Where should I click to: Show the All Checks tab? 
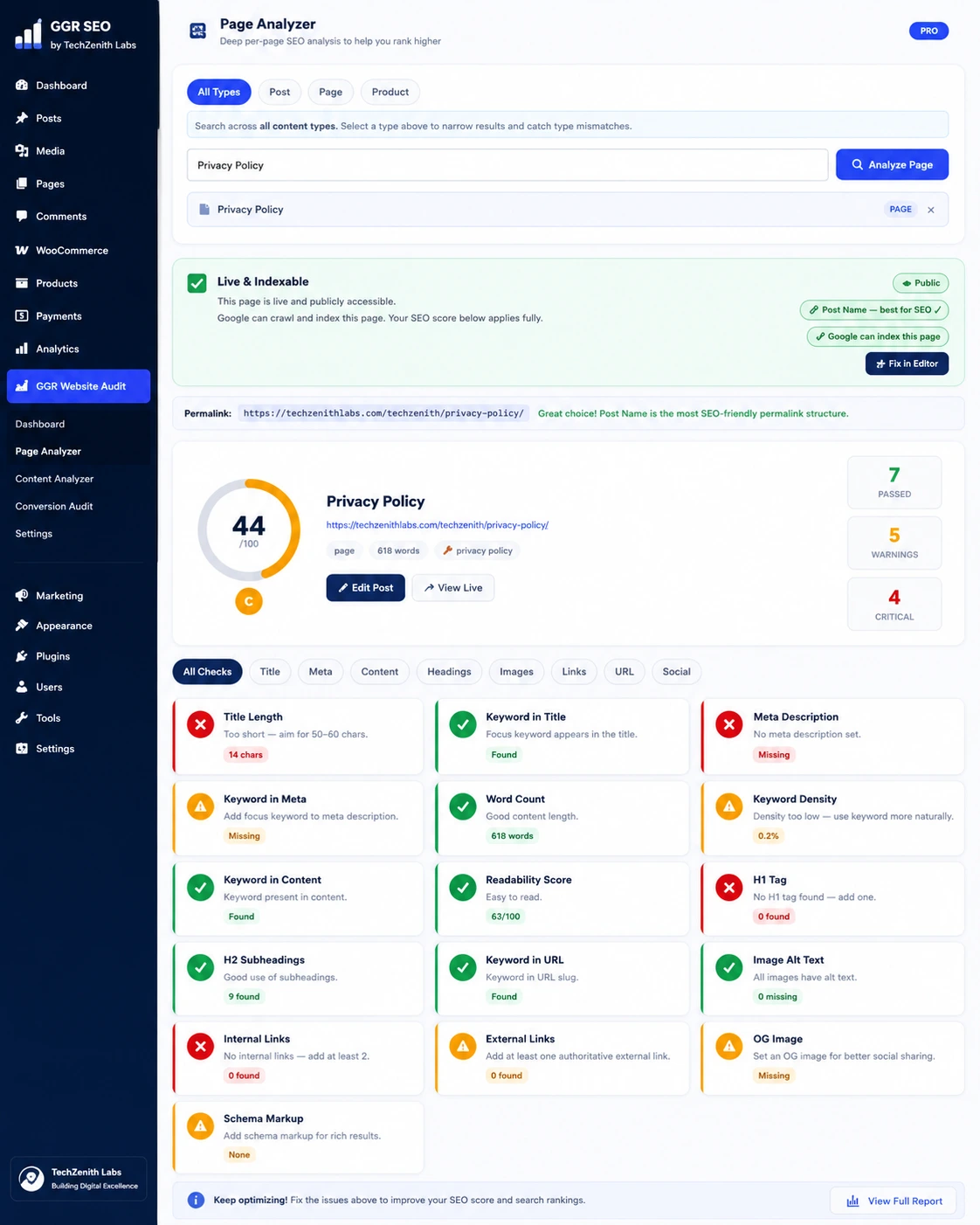click(x=208, y=672)
